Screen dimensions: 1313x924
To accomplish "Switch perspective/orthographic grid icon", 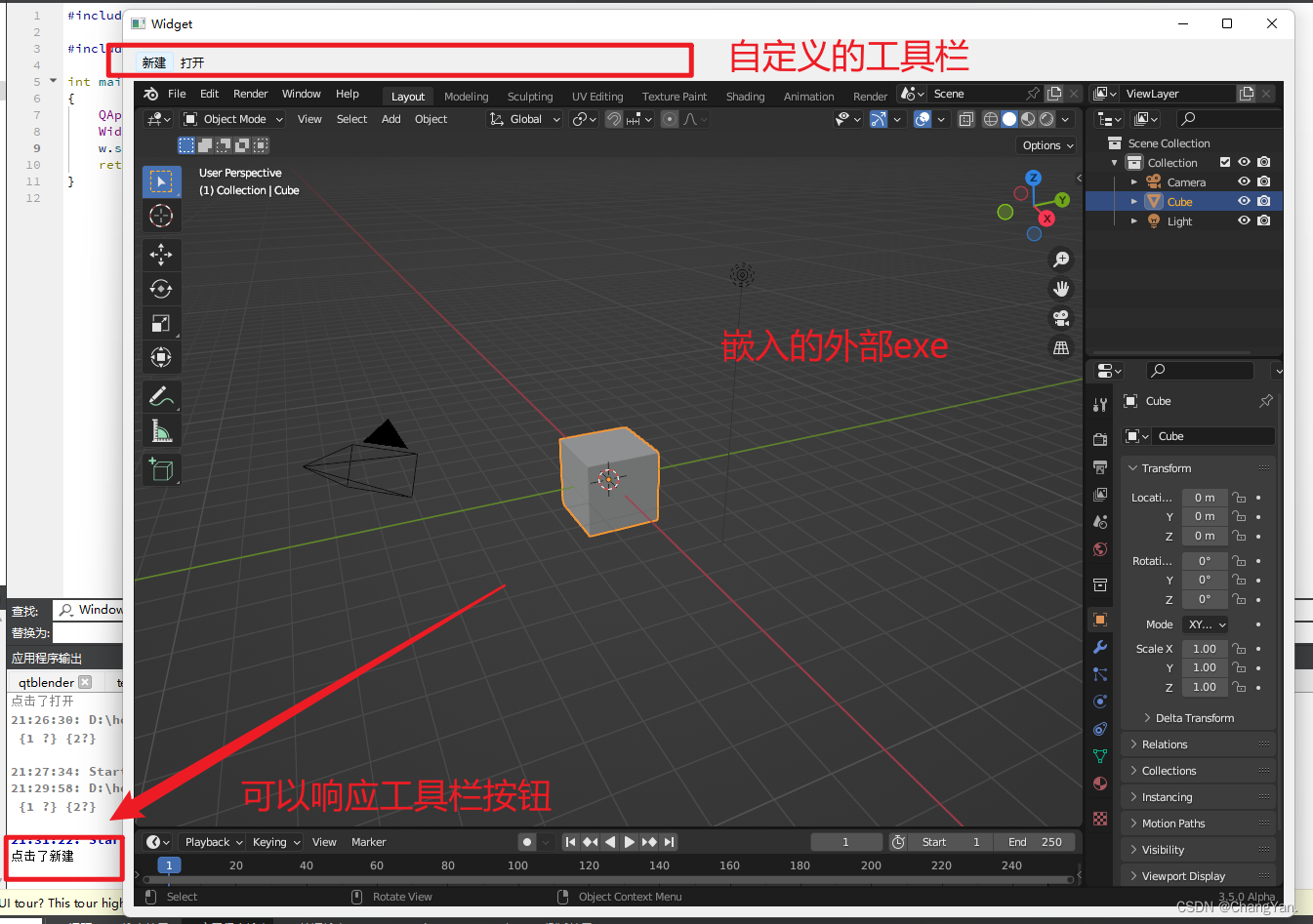I will tap(1061, 347).
